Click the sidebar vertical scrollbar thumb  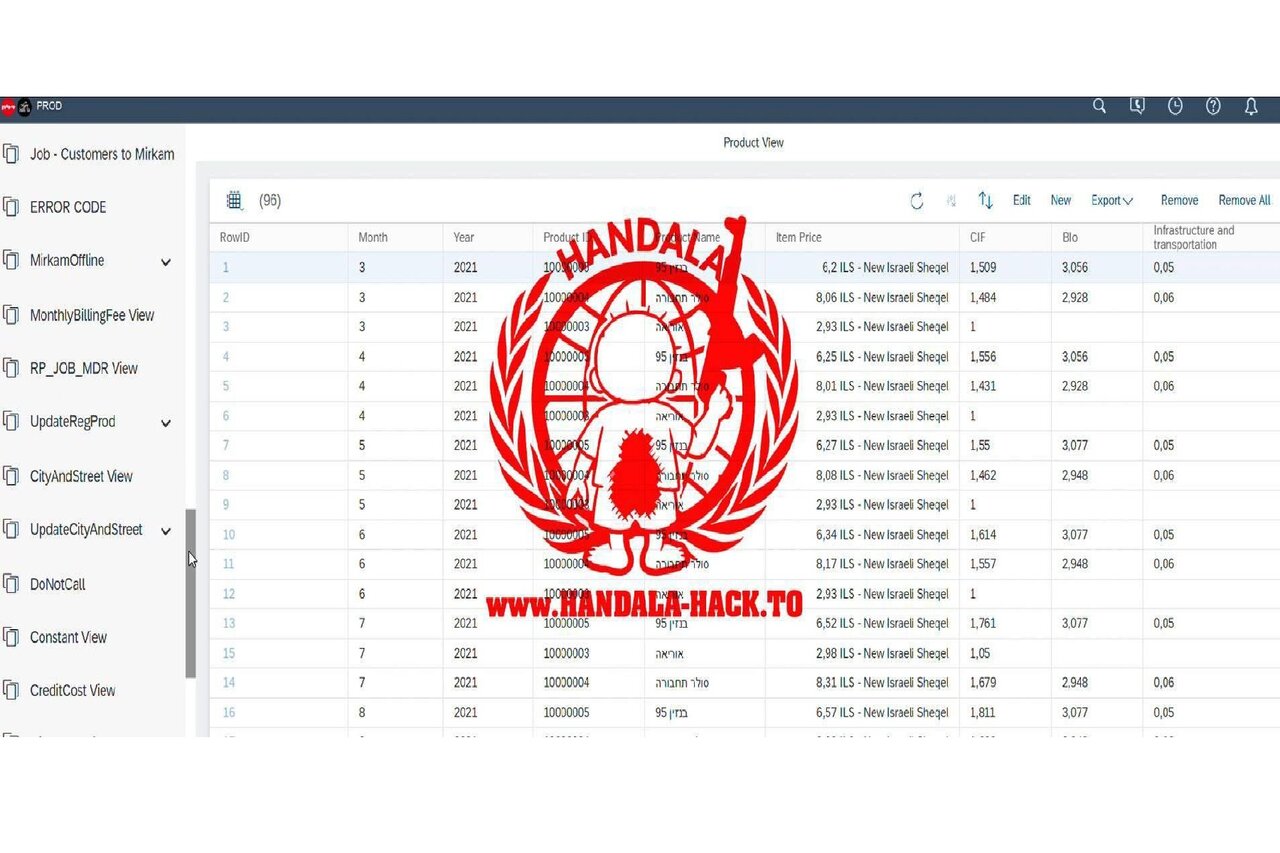190,594
